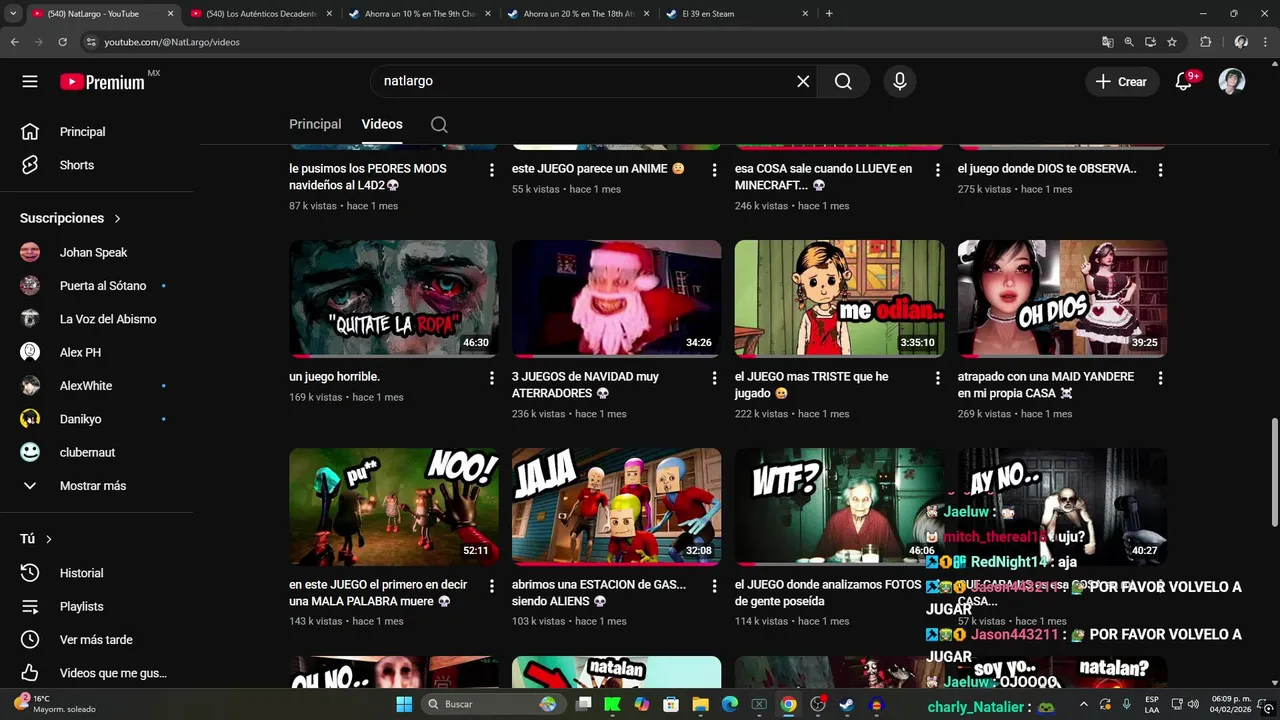This screenshot has height=720, width=1280.
Task: Bookmark this page with the star
Action: [x=1172, y=42]
